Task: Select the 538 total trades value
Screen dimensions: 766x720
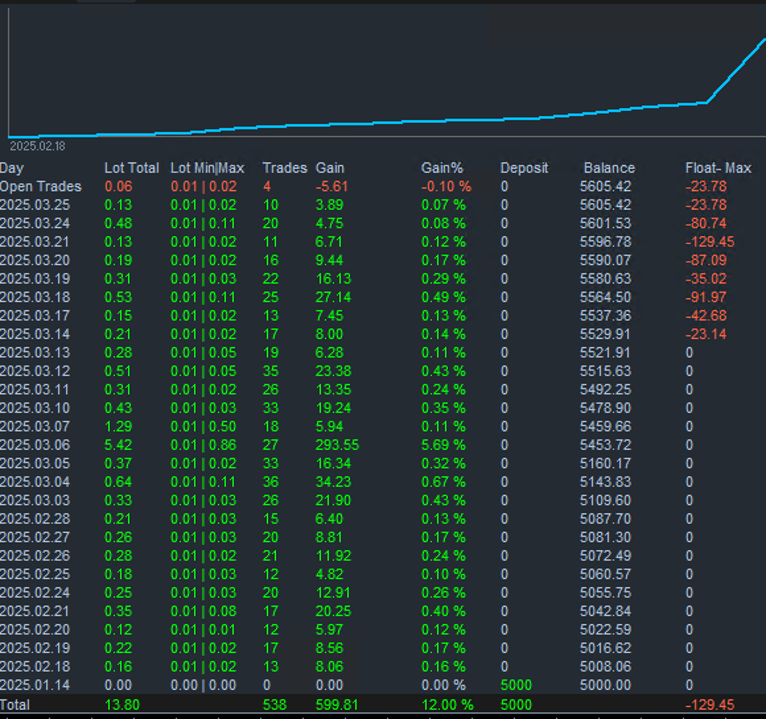Action: pyautogui.click(x=274, y=705)
